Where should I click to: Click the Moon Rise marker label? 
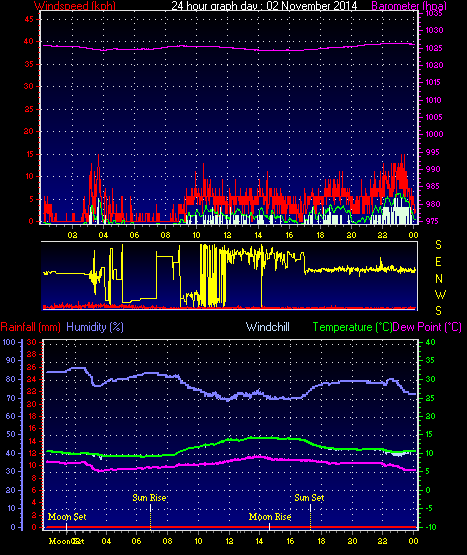(x=270, y=517)
